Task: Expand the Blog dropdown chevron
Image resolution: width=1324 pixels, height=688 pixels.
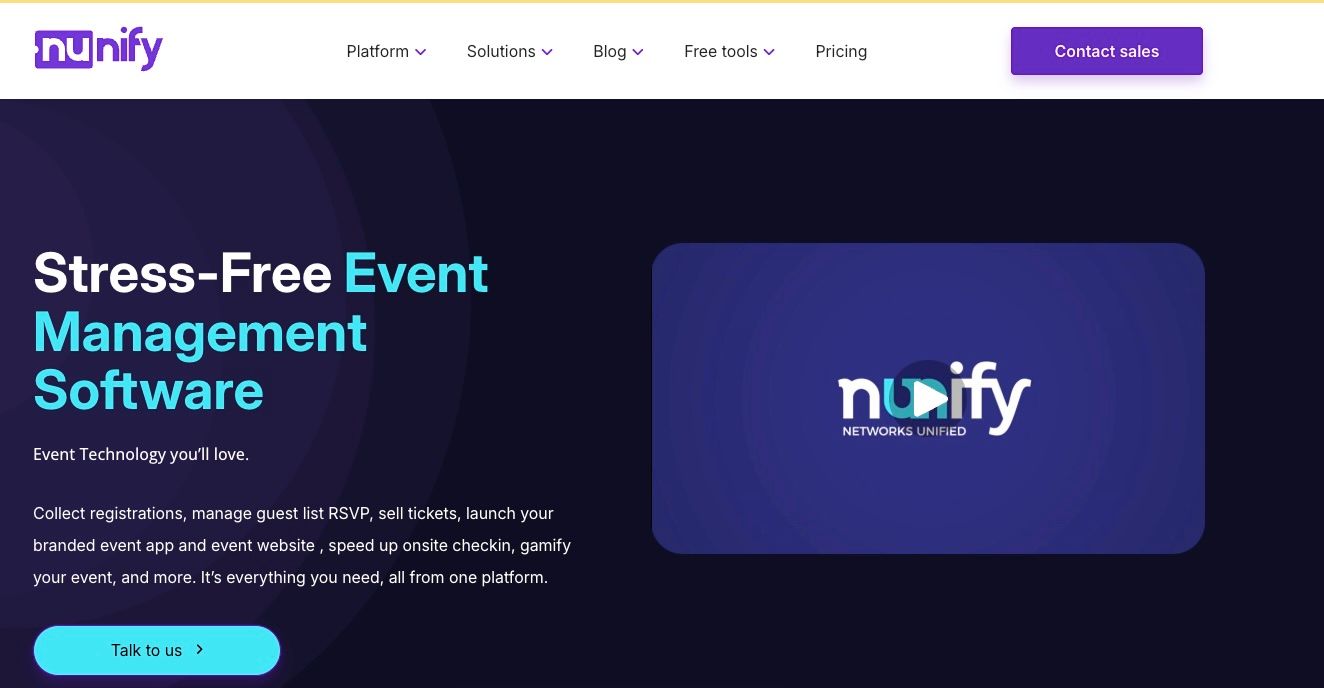Action: pyautogui.click(x=638, y=52)
